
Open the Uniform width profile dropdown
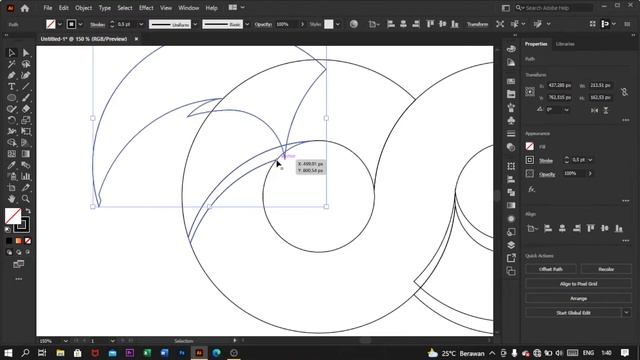(x=195, y=24)
